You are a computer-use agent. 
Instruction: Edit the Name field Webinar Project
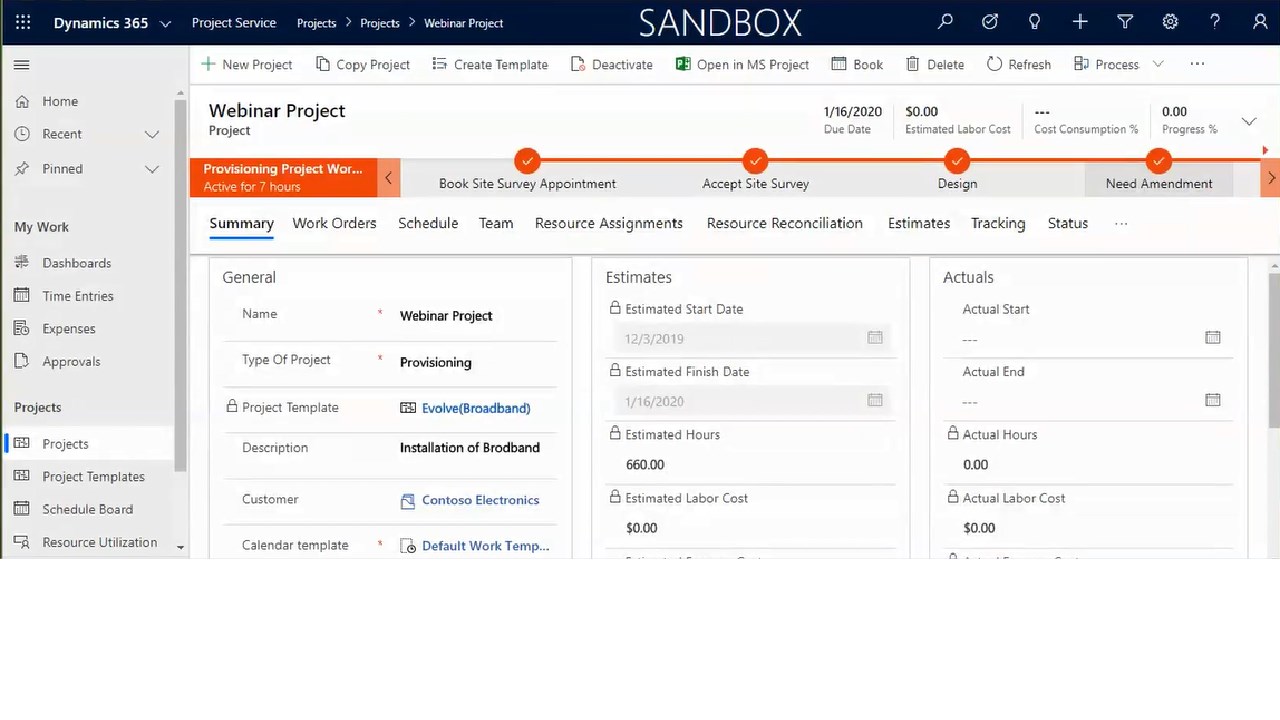coord(446,316)
